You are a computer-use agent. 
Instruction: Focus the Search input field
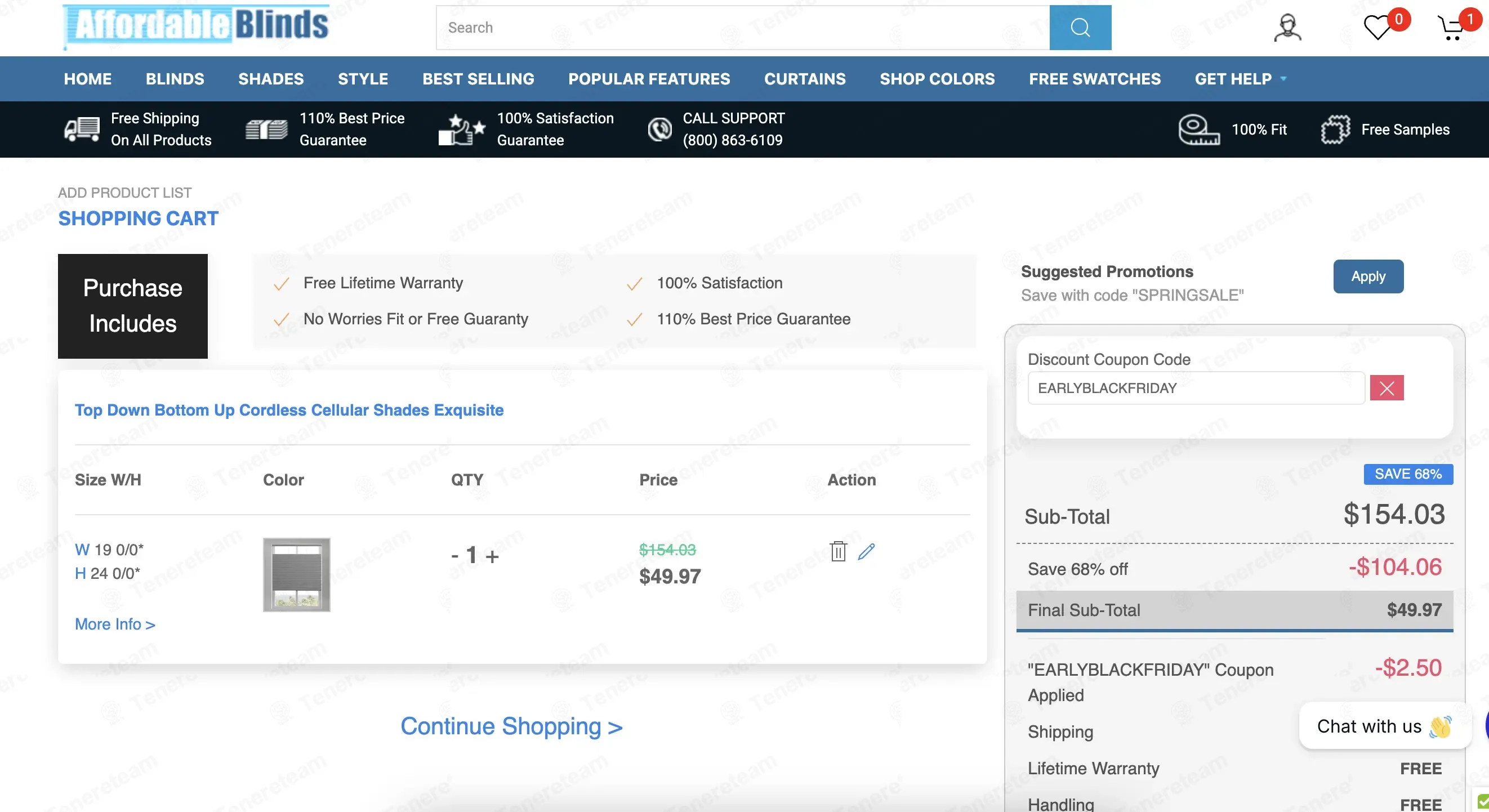[743, 27]
